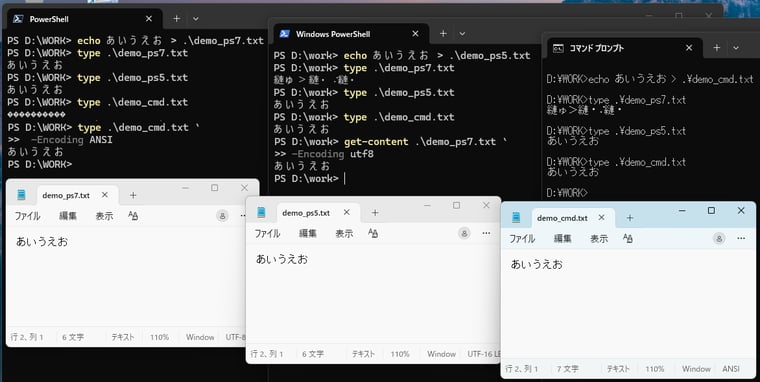760x382 pixels.
Task: Click text formatting icon in demo_cmd.txt Notepad
Action: click(628, 239)
